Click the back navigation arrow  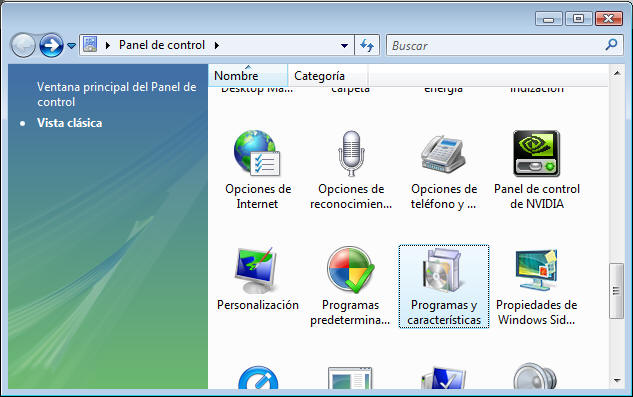pos(23,45)
